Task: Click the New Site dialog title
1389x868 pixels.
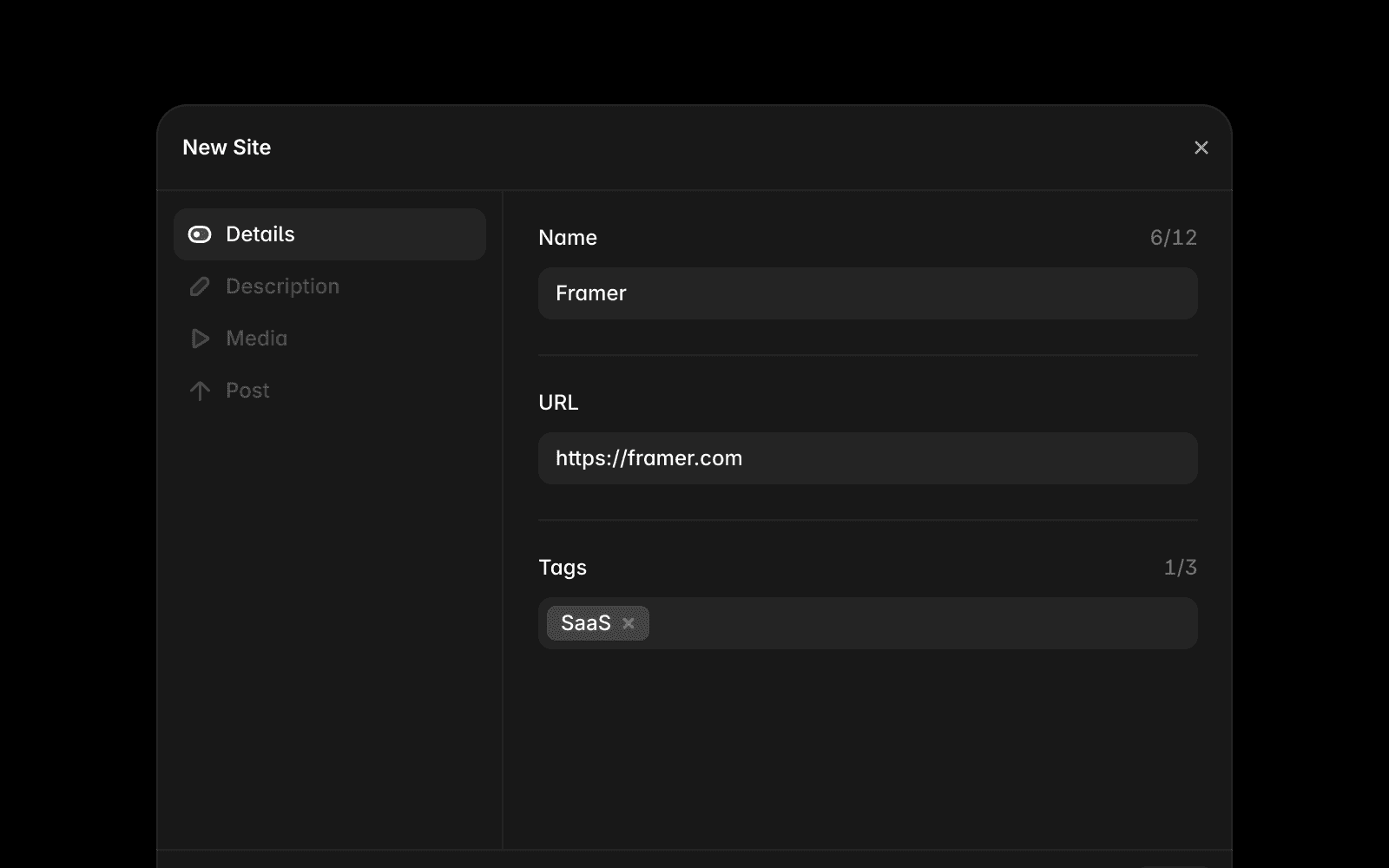Action: (x=227, y=148)
